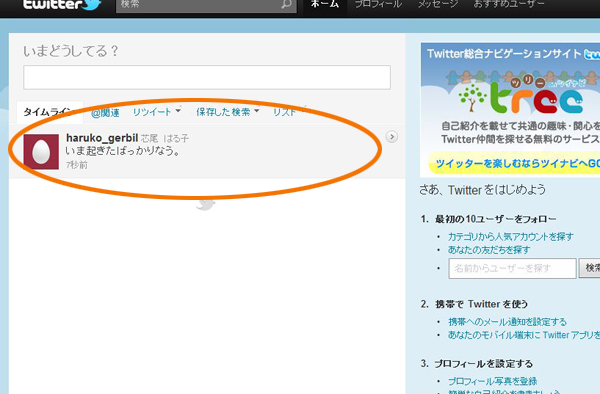Click 携帯で Twitter を使う heading

click(x=481, y=304)
